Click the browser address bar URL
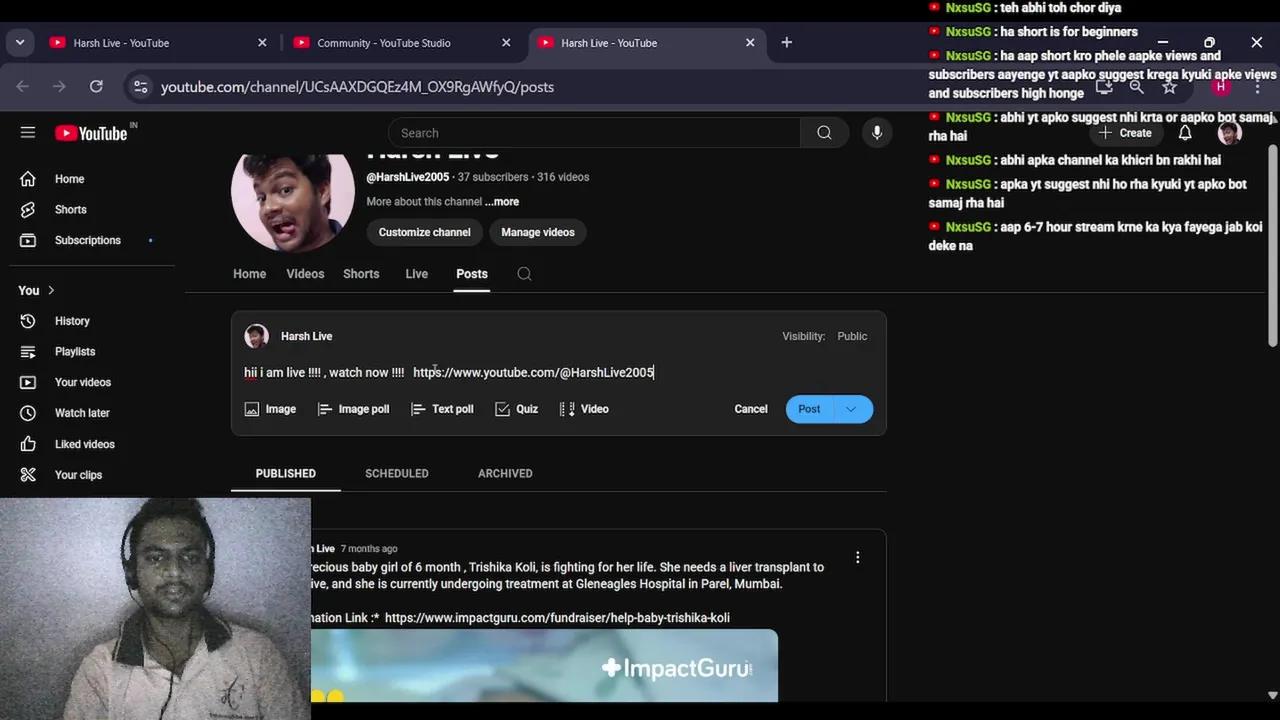 pos(357,87)
